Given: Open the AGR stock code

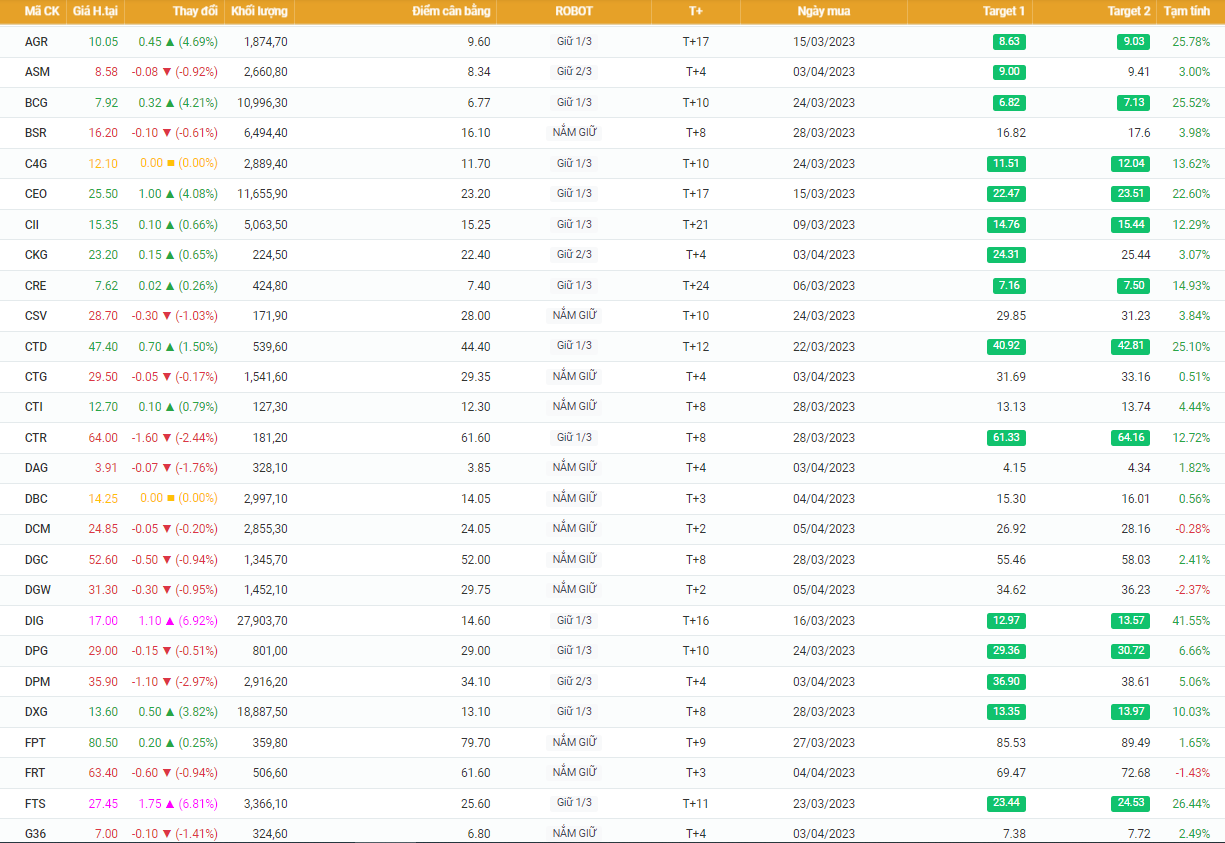Looking at the screenshot, I should click(x=36, y=42).
